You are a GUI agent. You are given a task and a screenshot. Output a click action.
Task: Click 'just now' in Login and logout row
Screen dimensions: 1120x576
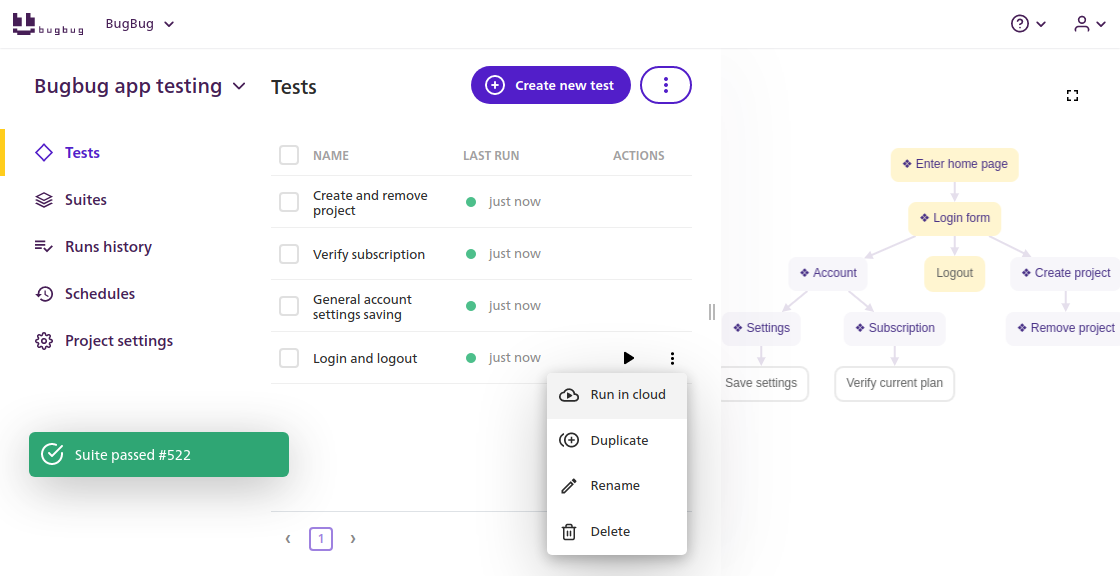(x=514, y=358)
